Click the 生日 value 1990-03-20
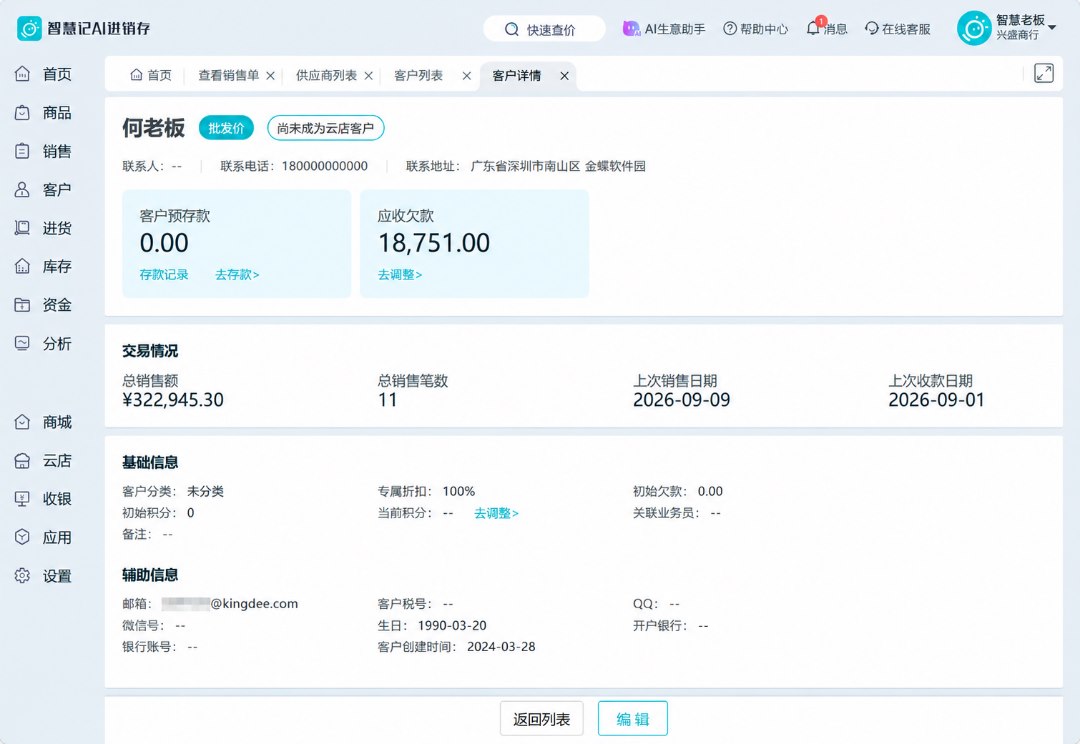 (x=452, y=626)
